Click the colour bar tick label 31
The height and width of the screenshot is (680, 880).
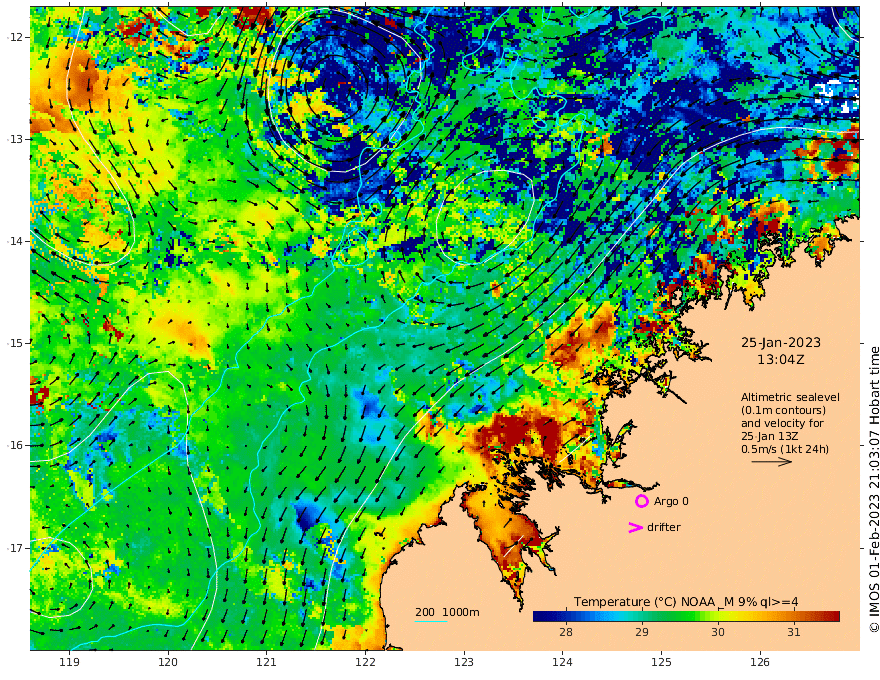click(794, 632)
